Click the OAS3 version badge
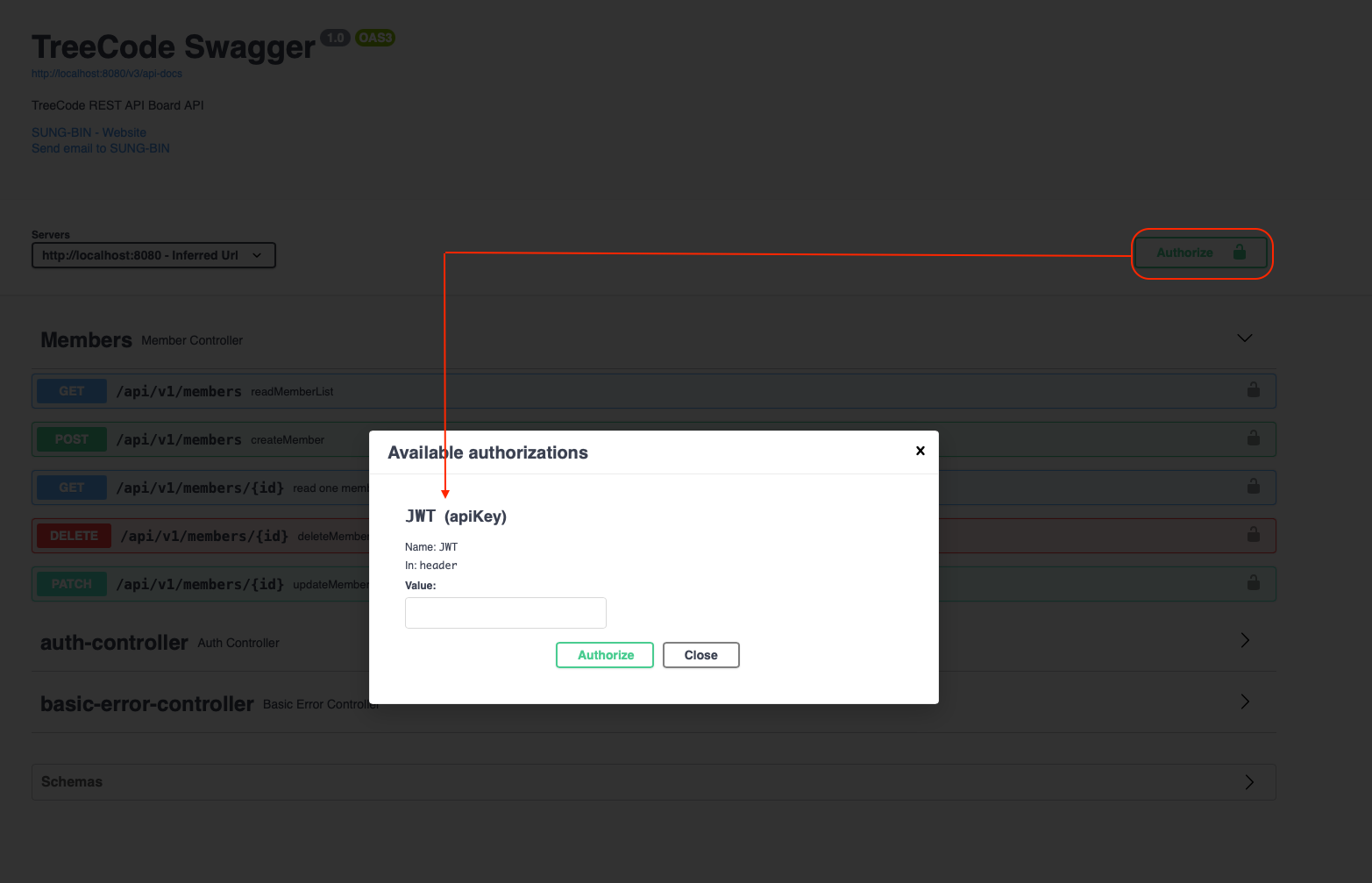Image resolution: width=1372 pixels, height=883 pixels. tap(375, 38)
